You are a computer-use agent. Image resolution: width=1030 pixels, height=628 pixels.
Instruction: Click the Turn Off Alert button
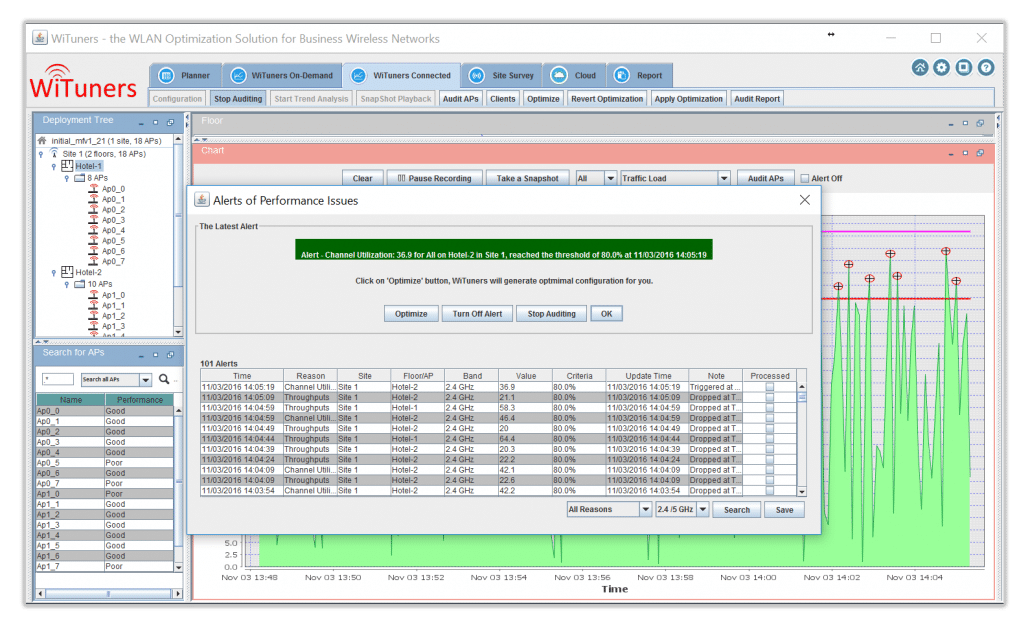478,314
